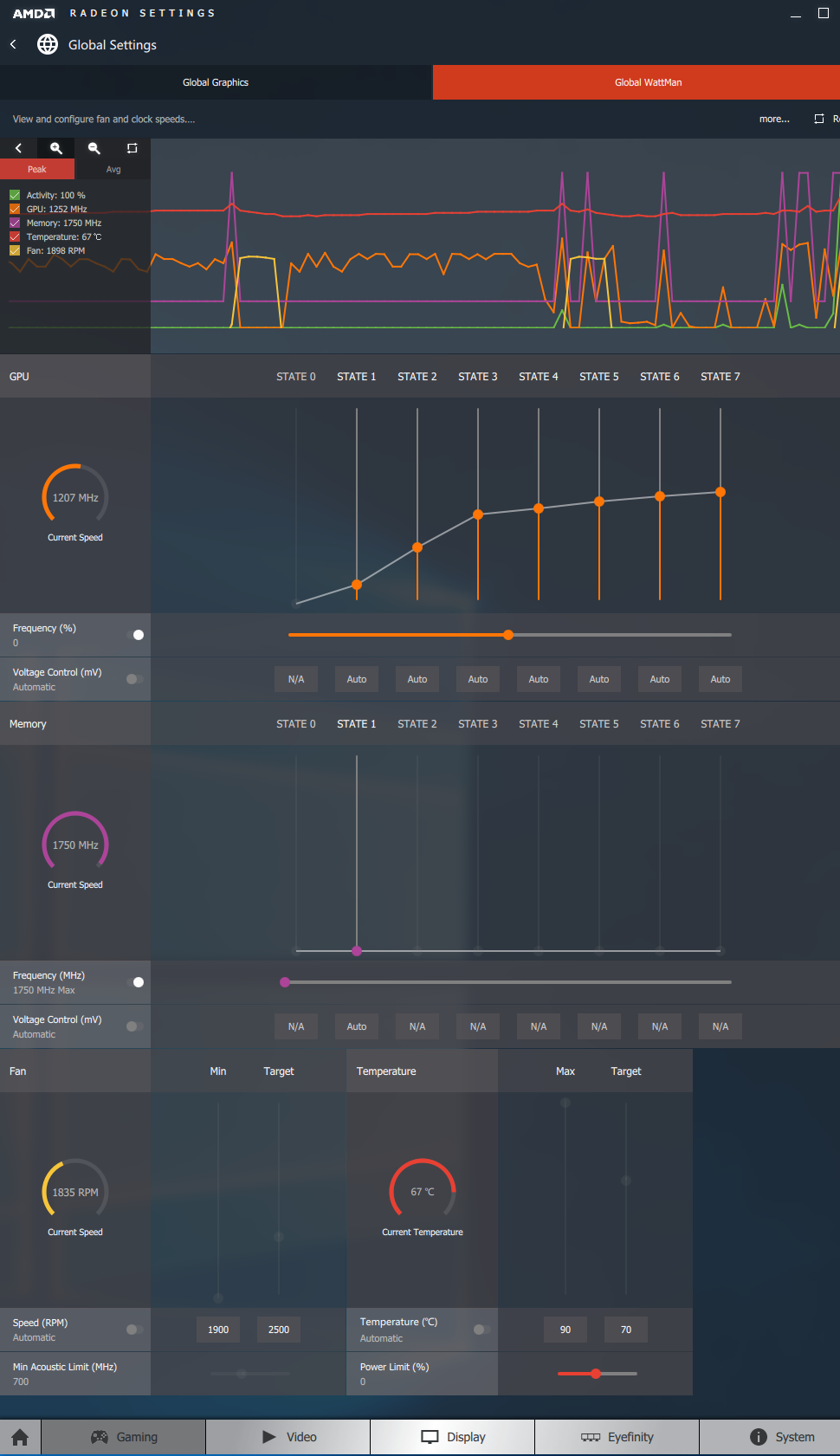840x1456 pixels.
Task: Click Memory STATE 1 column header
Action: click(x=357, y=724)
